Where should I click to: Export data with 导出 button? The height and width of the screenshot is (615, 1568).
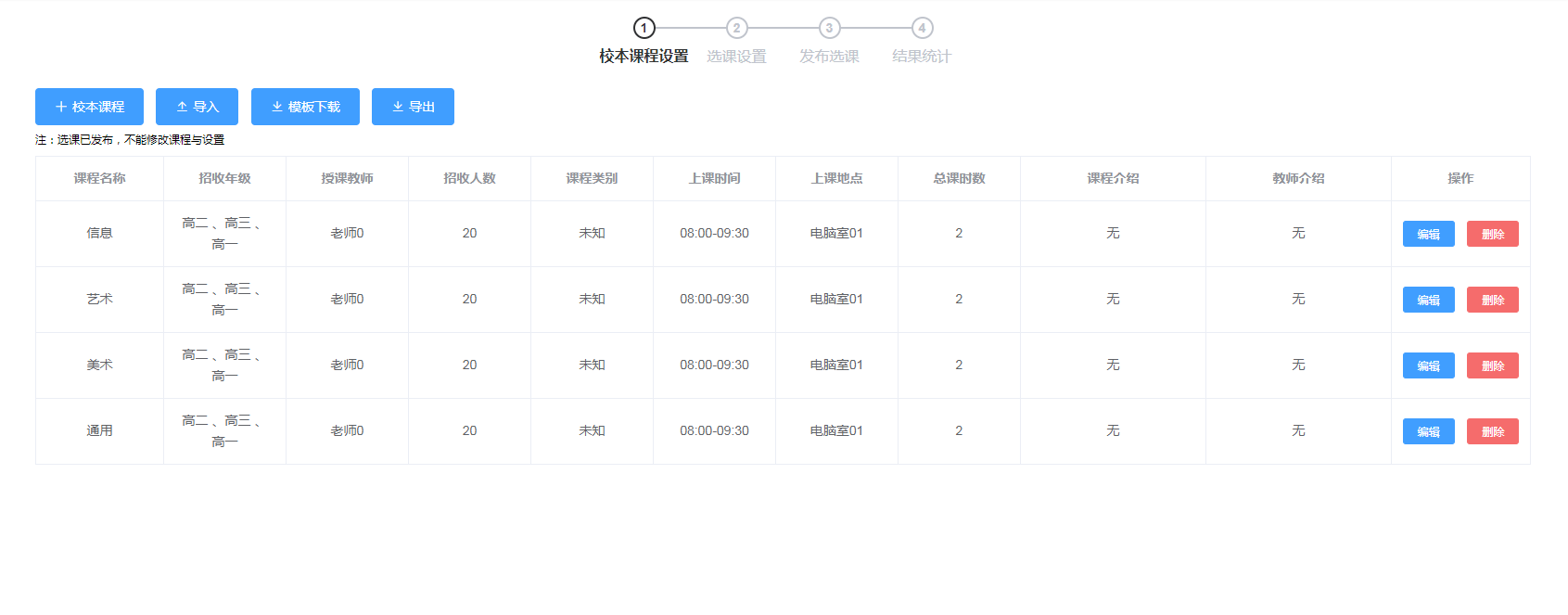[413, 107]
